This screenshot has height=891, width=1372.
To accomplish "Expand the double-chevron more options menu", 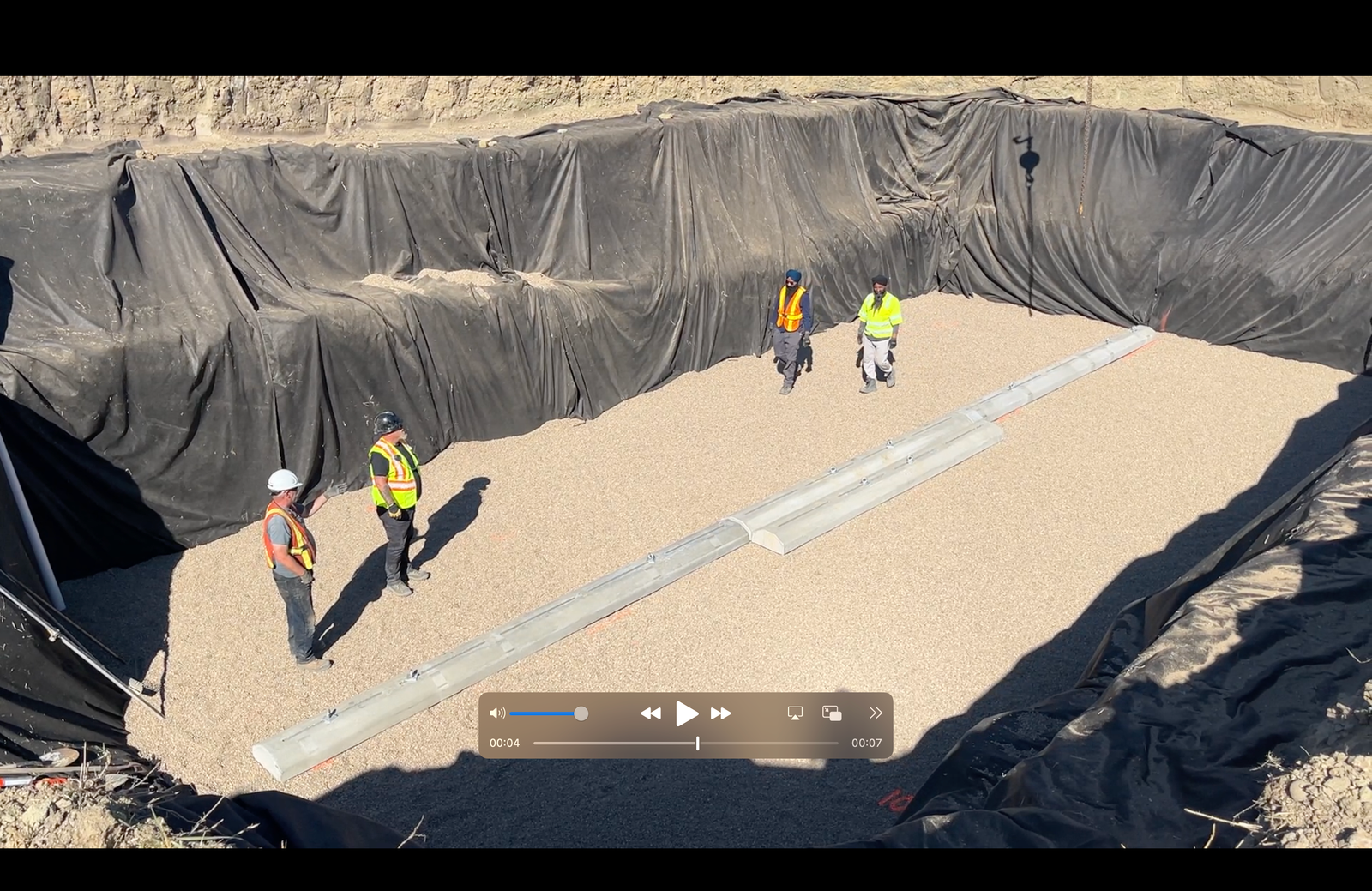I will point(875,713).
